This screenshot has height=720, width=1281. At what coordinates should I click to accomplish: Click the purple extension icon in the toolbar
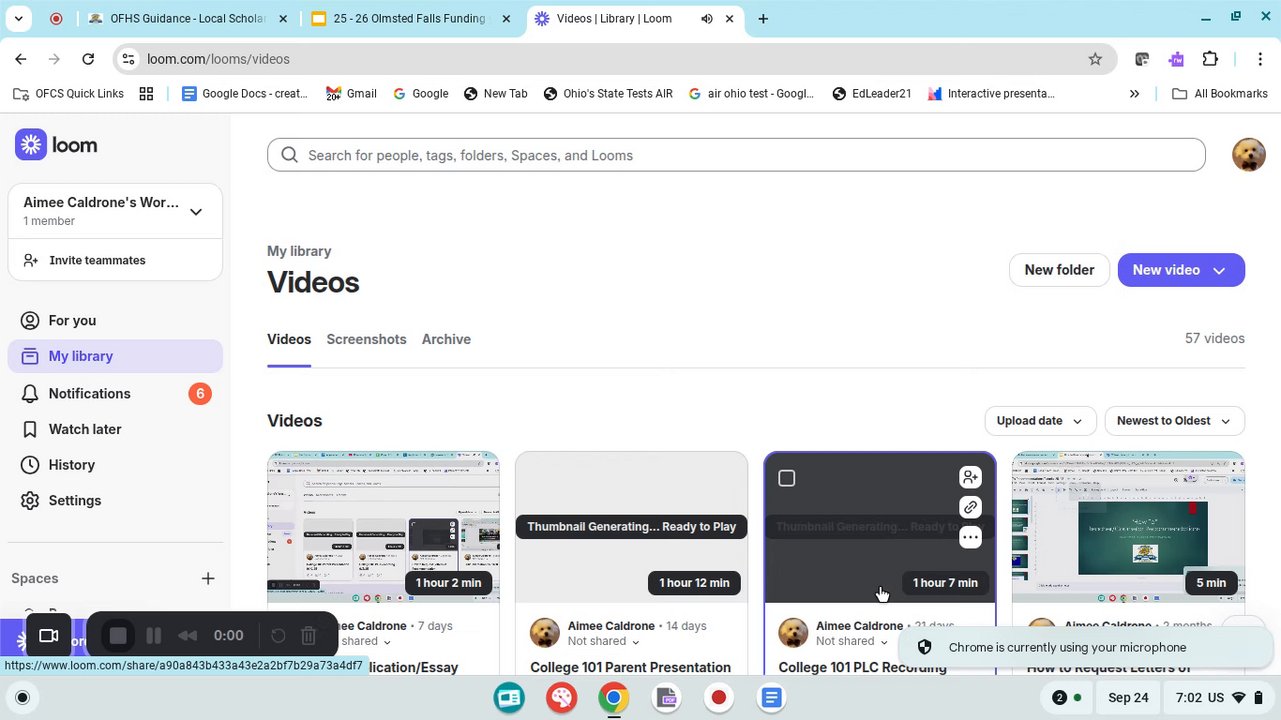coord(1176,59)
